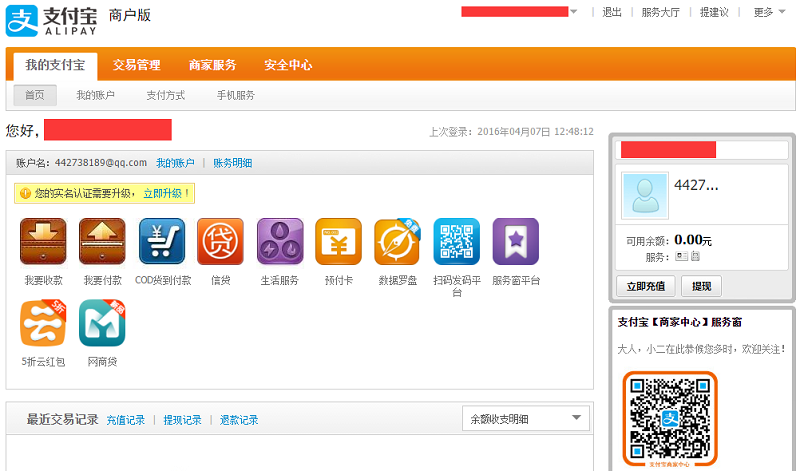
Task: Open the 余额收支明细 dropdown
Action: tap(526, 418)
